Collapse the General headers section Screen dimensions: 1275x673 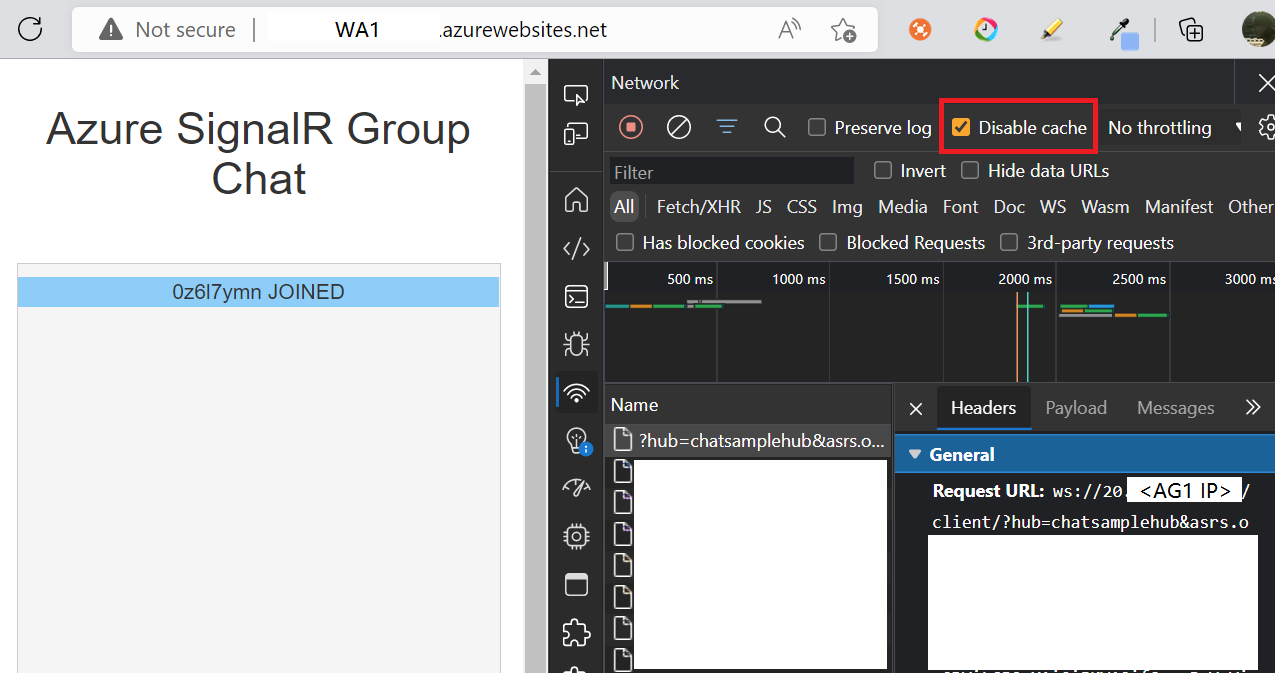(915, 453)
